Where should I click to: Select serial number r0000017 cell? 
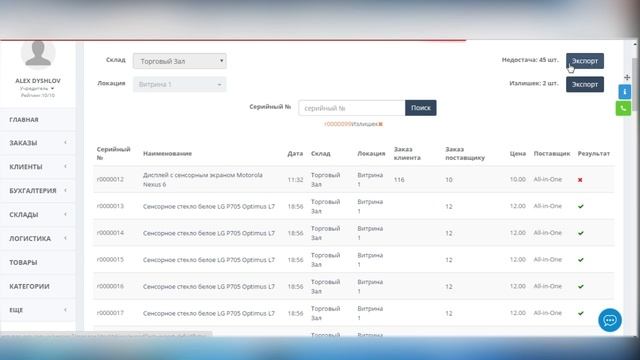click(x=110, y=313)
